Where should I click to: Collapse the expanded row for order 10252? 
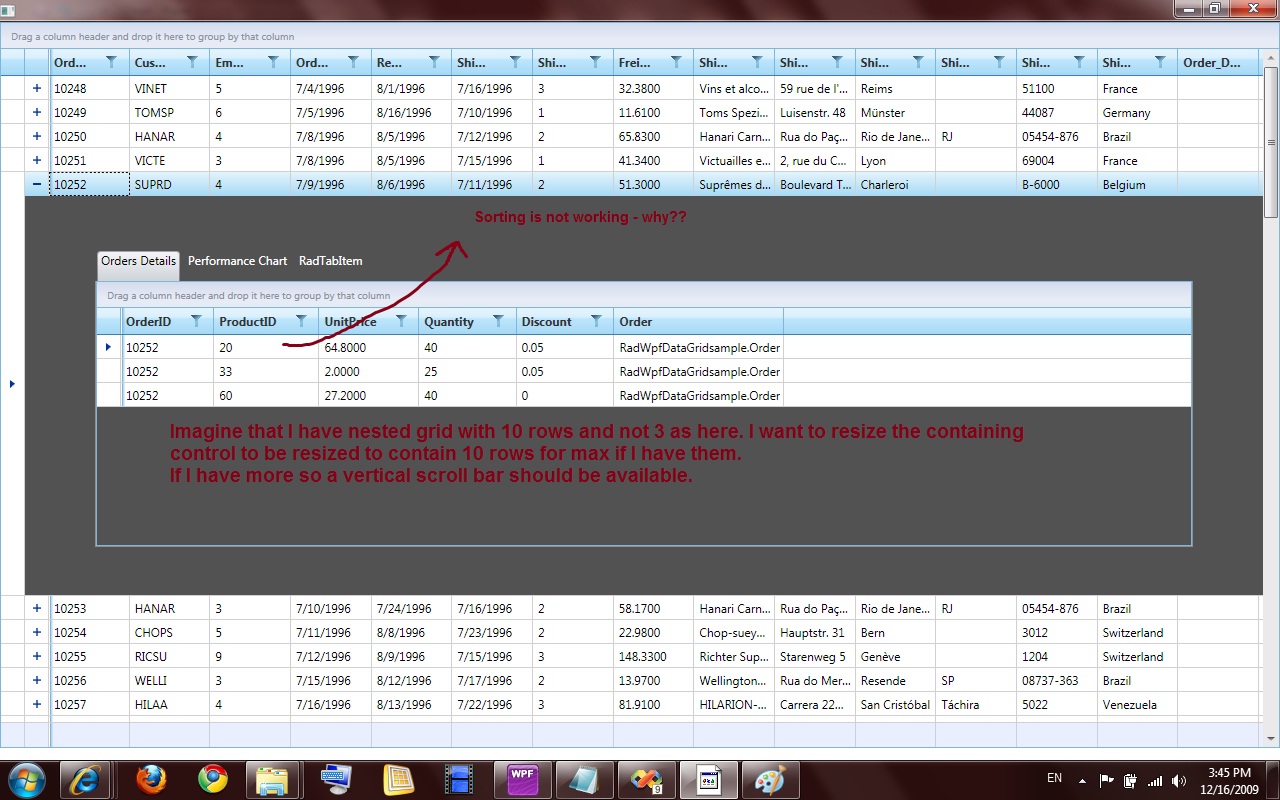tap(37, 184)
